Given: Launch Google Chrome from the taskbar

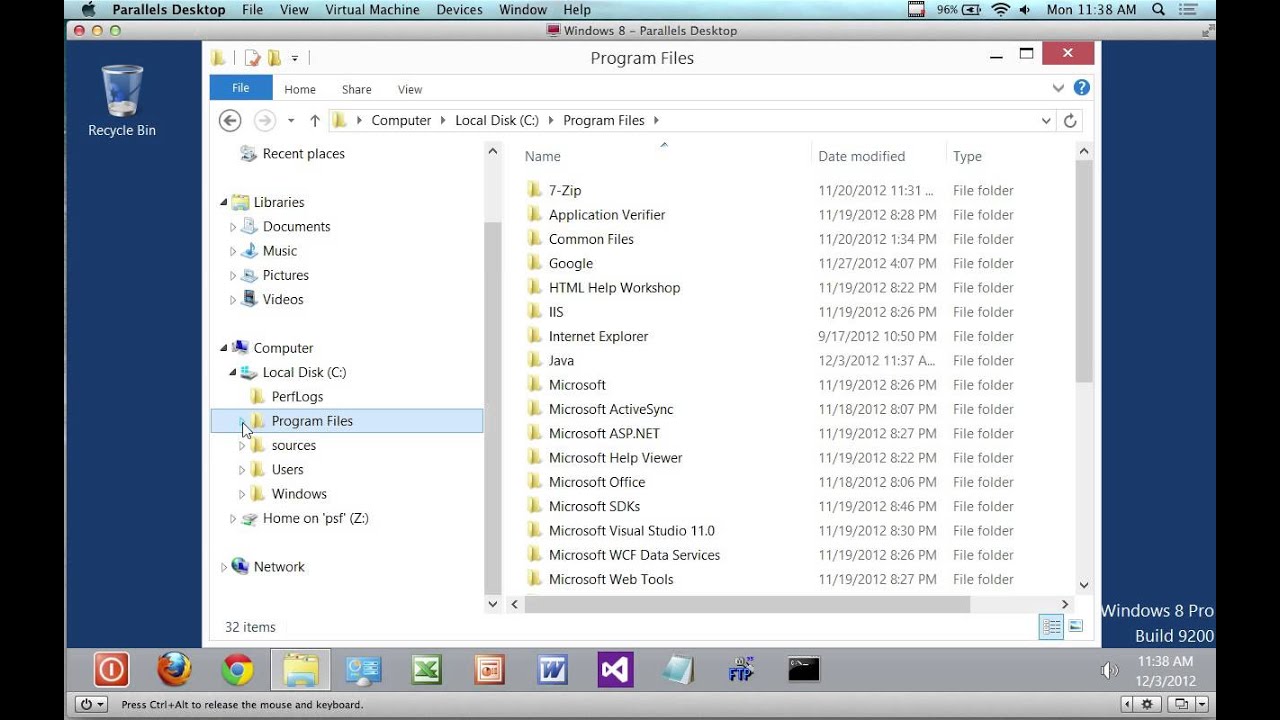Looking at the screenshot, I should coord(237,669).
